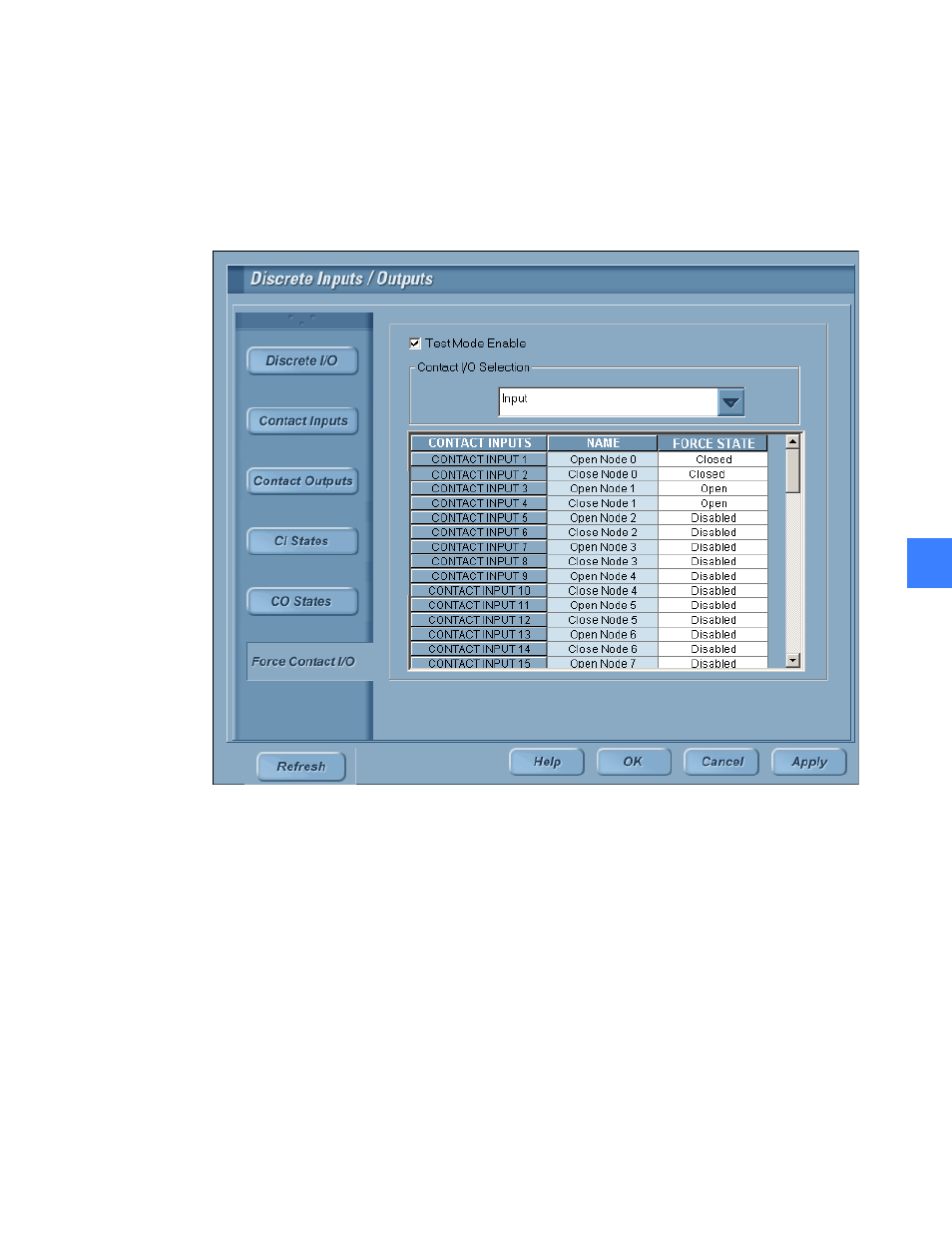Click the Open Node 4 name cell
The image size is (952, 1233).
tap(603, 576)
